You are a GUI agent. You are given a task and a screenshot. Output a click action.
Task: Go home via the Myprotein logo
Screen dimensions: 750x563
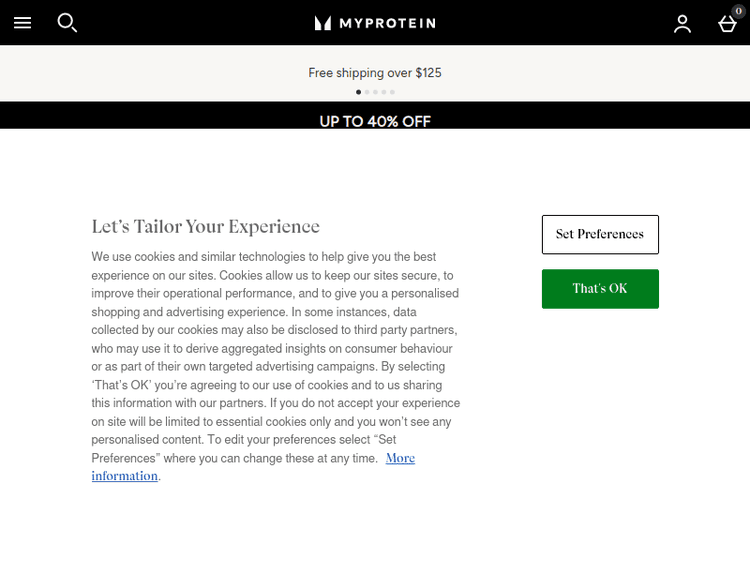click(x=375, y=23)
